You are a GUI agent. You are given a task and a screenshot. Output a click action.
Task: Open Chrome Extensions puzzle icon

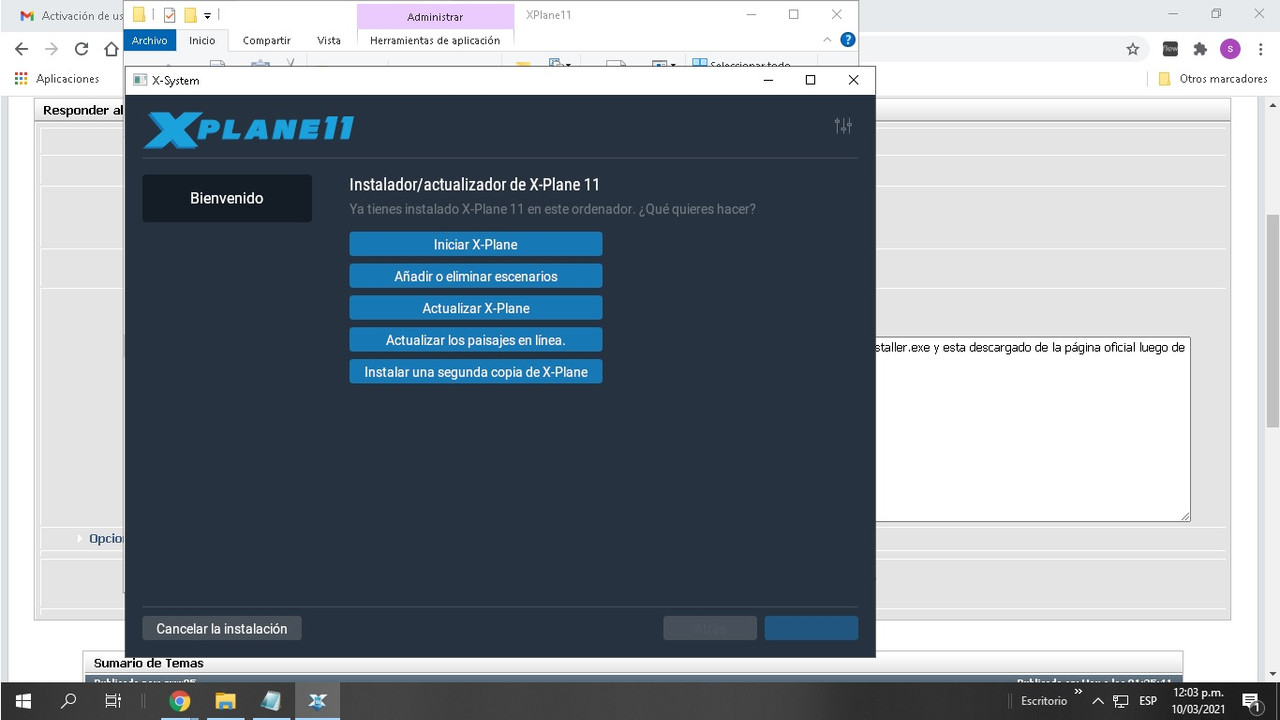point(1200,49)
